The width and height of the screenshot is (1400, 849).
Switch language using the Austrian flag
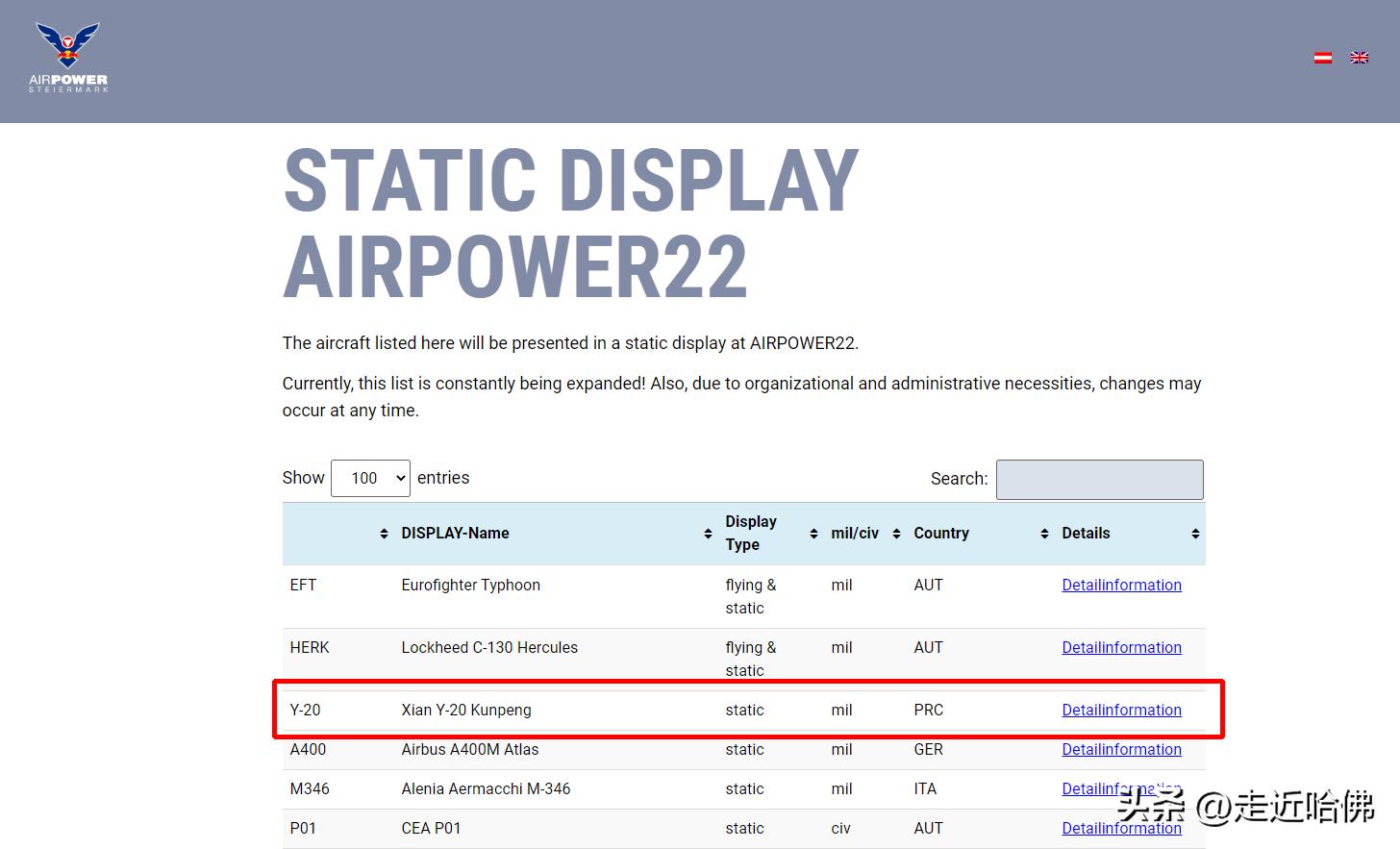coord(1323,58)
